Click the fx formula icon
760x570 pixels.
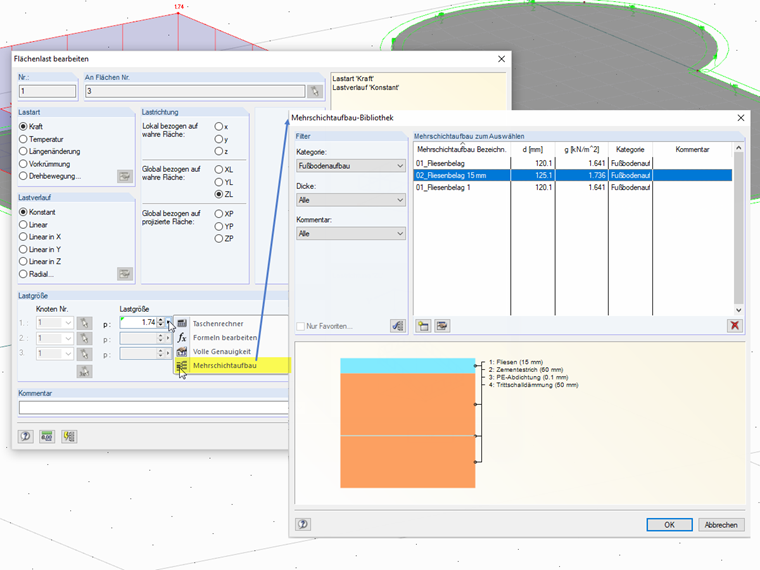click(x=182, y=337)
